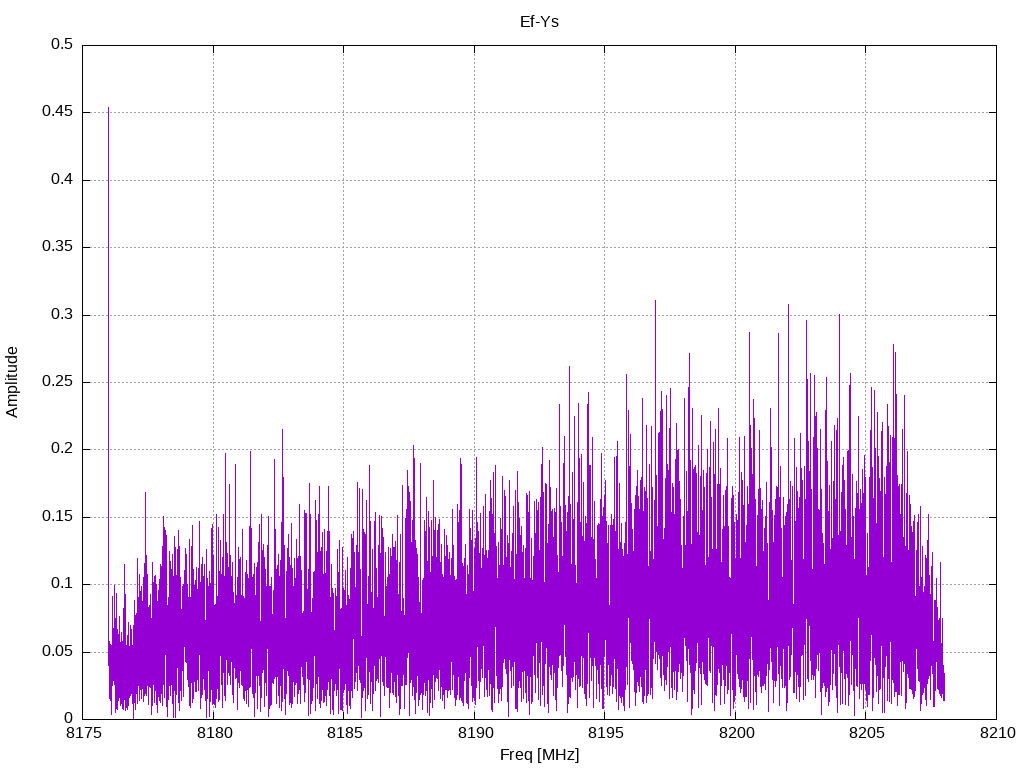This screenshot has width=1024, height=768.
Task: Click the 8210 x-axis tick label
Action: click(996, 735)
